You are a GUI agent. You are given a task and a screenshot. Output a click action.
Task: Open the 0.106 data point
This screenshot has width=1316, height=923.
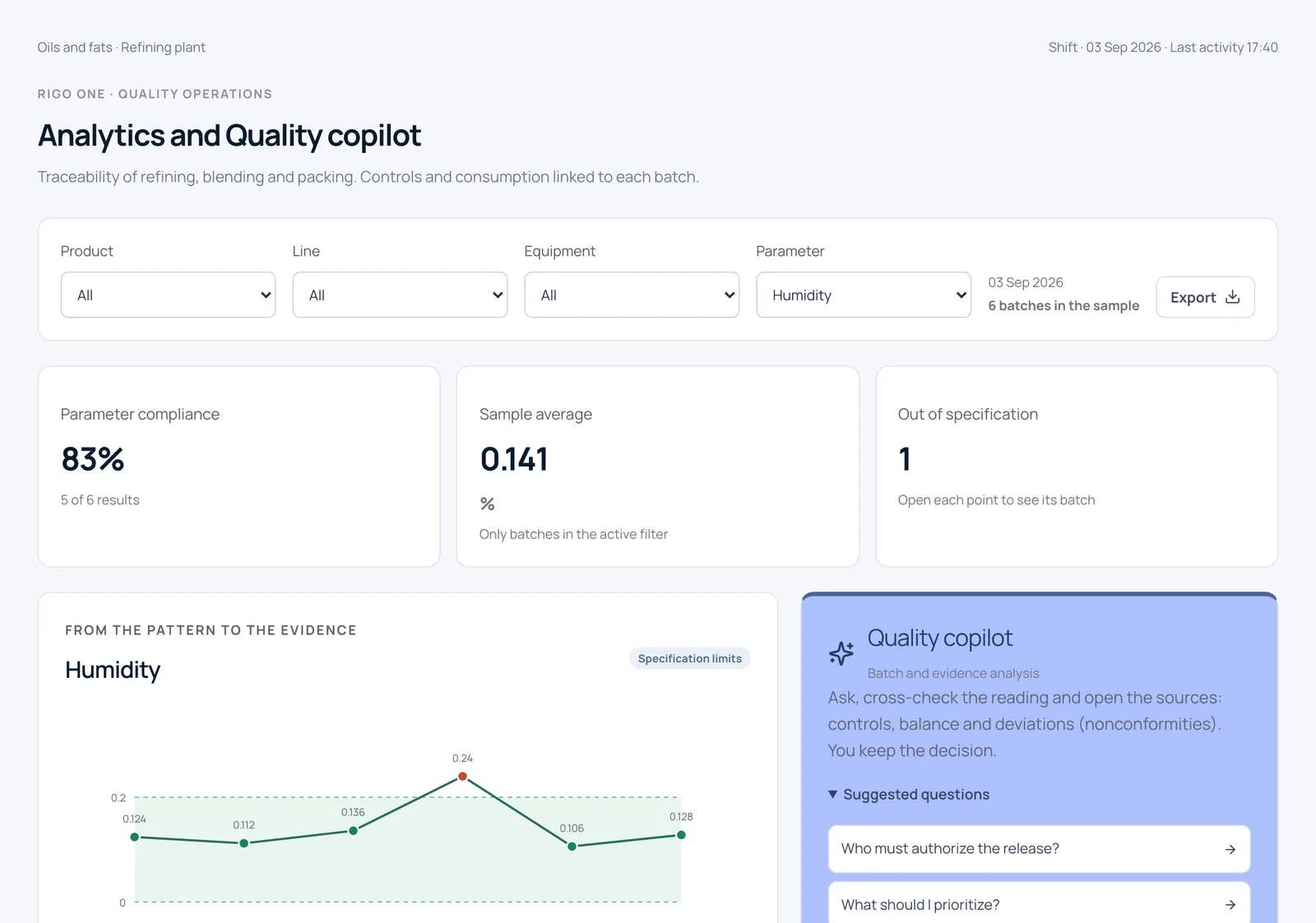click(x=572, y=846)
